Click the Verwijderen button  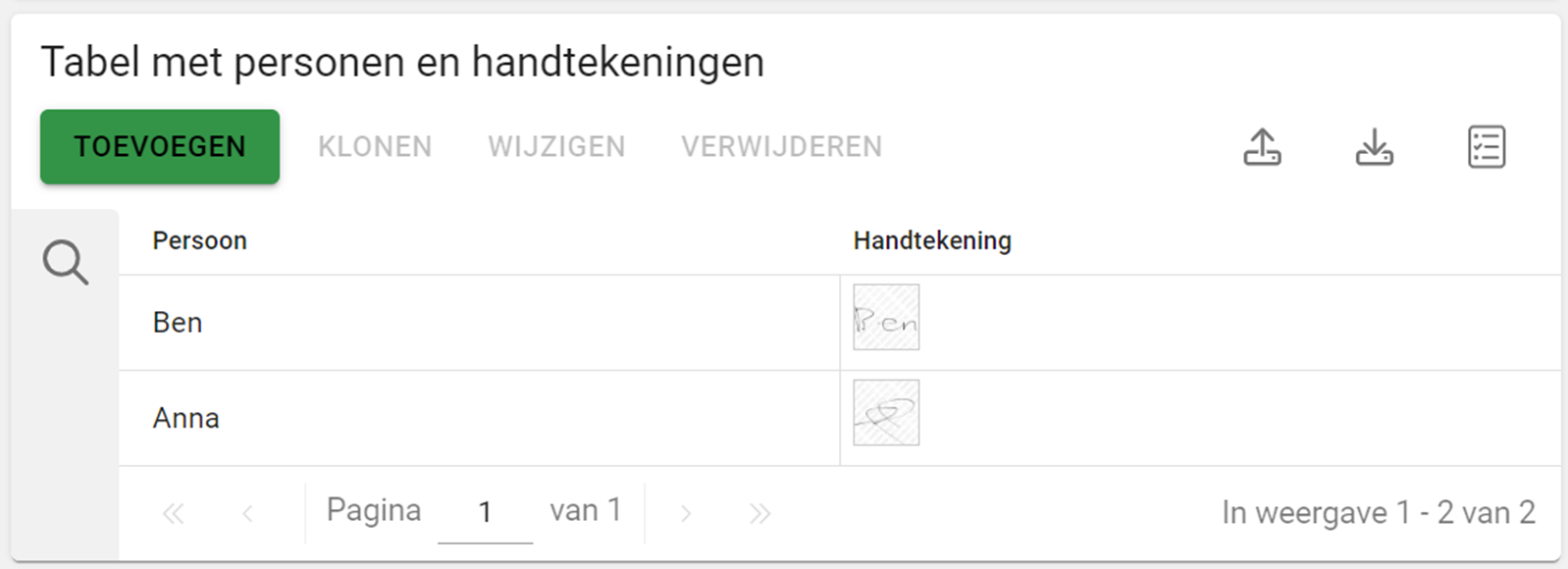(782, 147)
